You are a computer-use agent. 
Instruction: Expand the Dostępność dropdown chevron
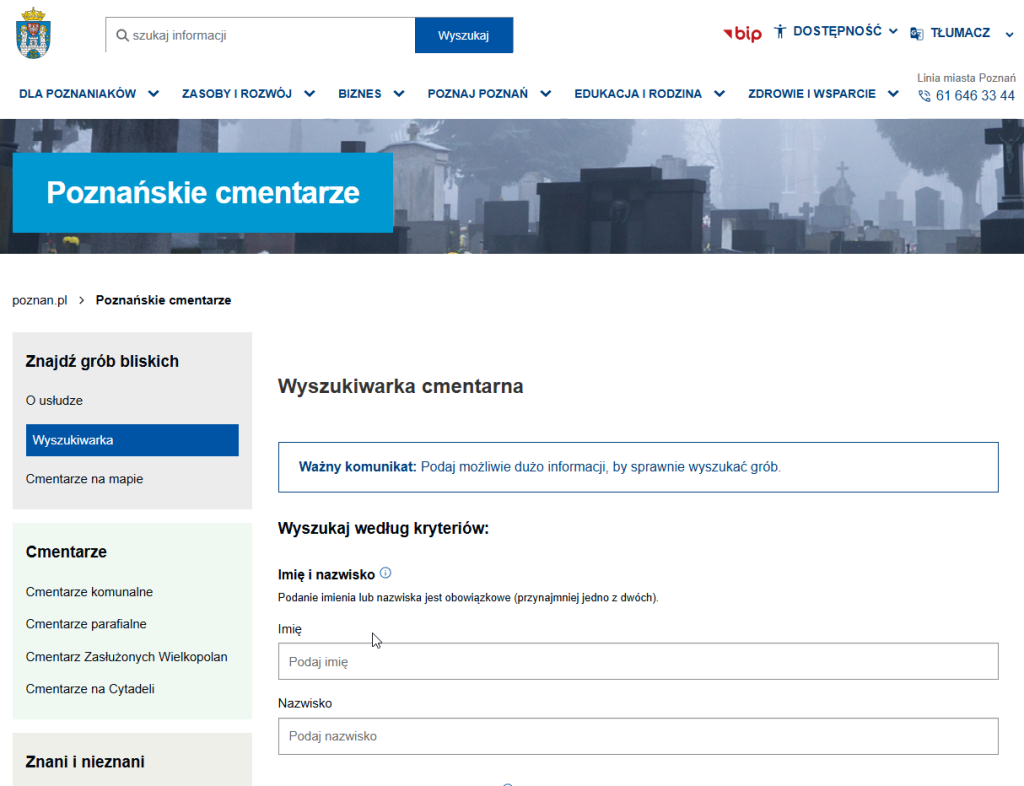click(893, 31)
